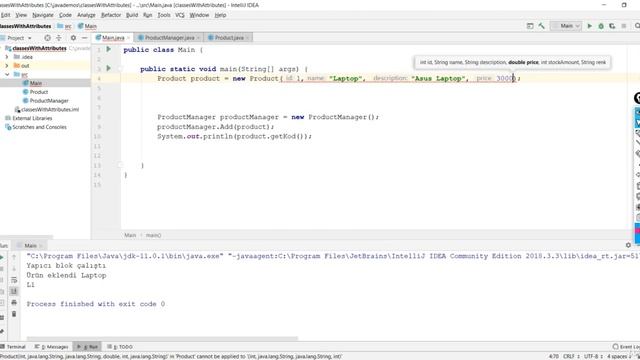Open the Terminal tool window
640x360 pixels.
pos(13,347)
